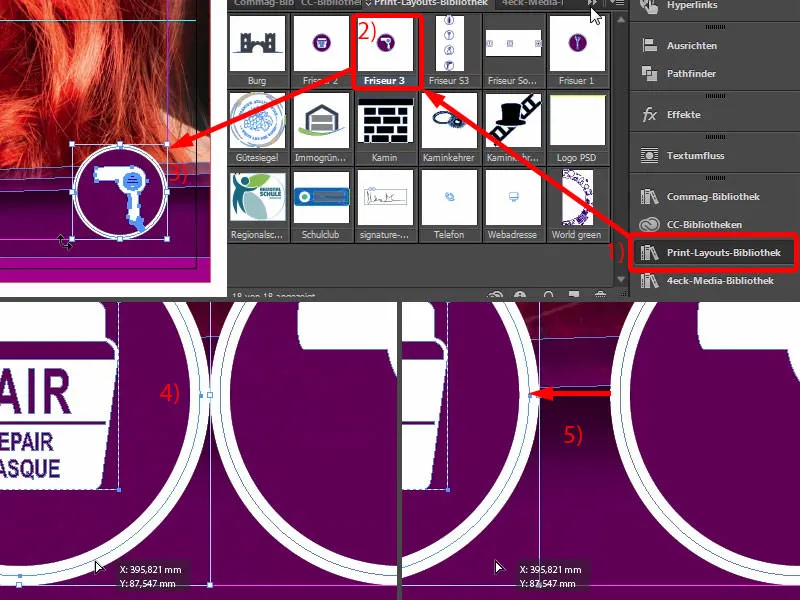Click the library scrollbar up arrow
The width and height of the screenshot is (800, 600).
coord(620,20)
